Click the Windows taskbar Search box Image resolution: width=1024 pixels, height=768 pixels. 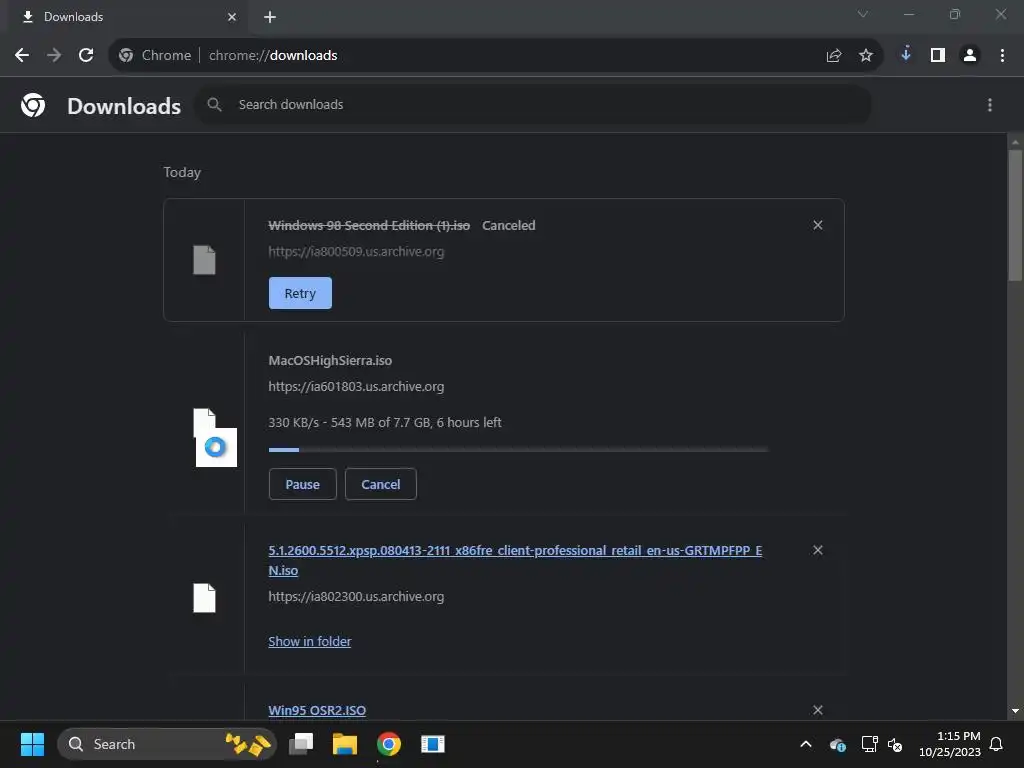[x=167, y=744]
